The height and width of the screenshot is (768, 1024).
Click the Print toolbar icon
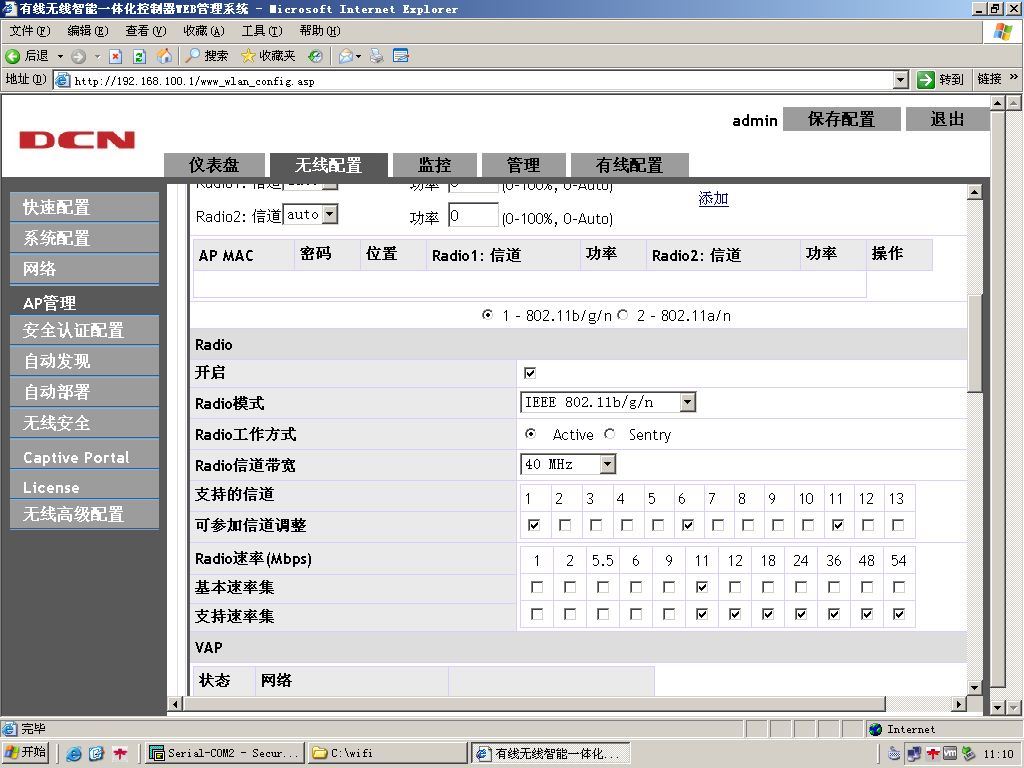(377, 56)
